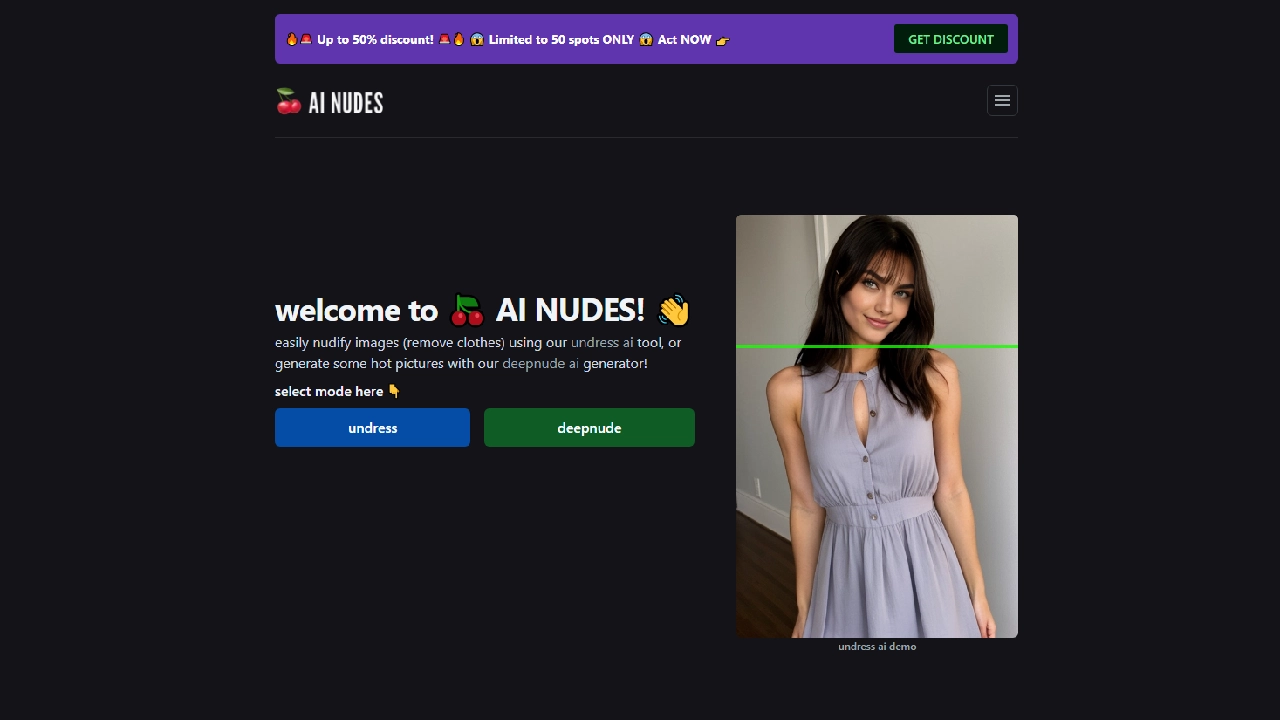The image size is (1280, 720).
Task: Click the rotating light emoji in the banner
Action: pyautogui.click(x=306, y=39)
